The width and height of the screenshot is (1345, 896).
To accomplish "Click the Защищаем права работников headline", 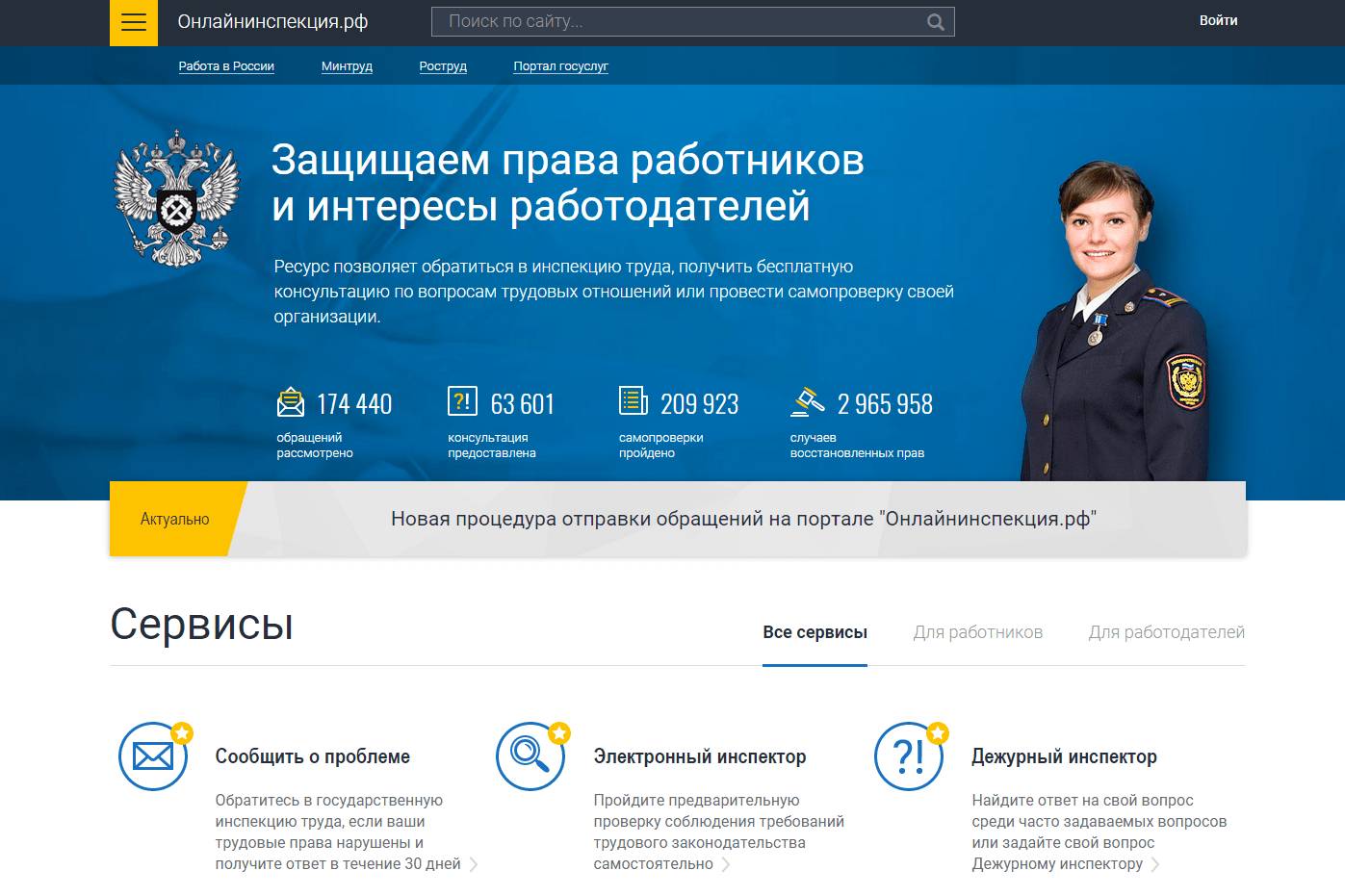I will tap(568, 183).
